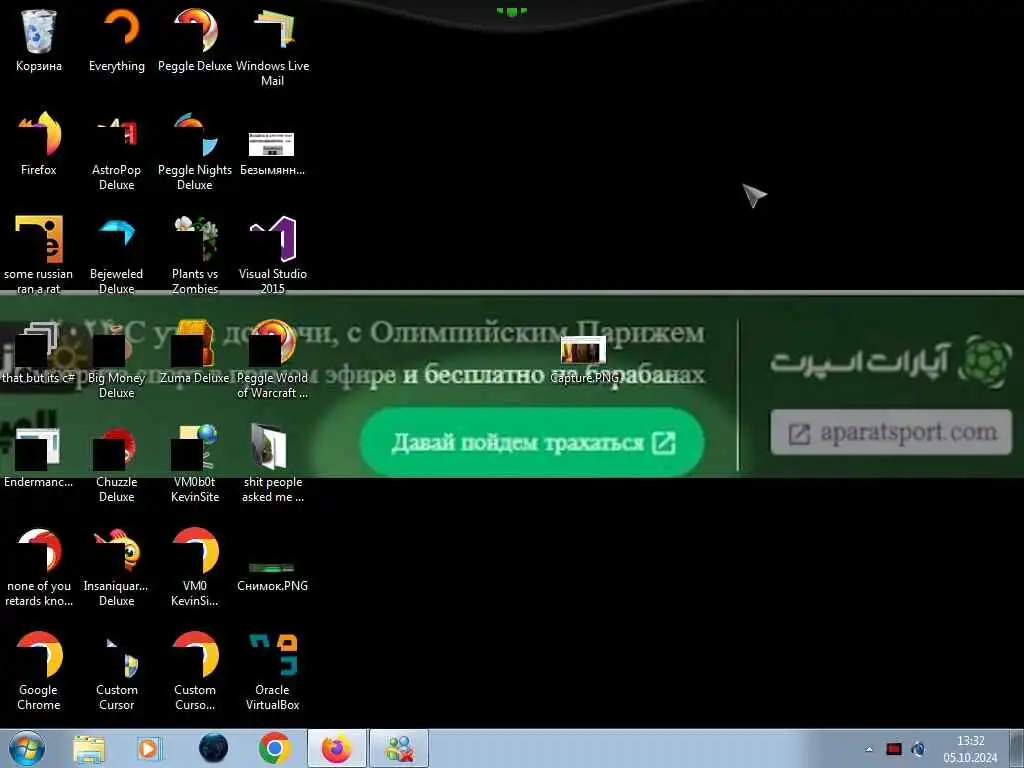Select Peggle Nights Deluxe shortcut
Image resolution: width=1024 pixels, height=768 pixels.
[x=195, y=152]
